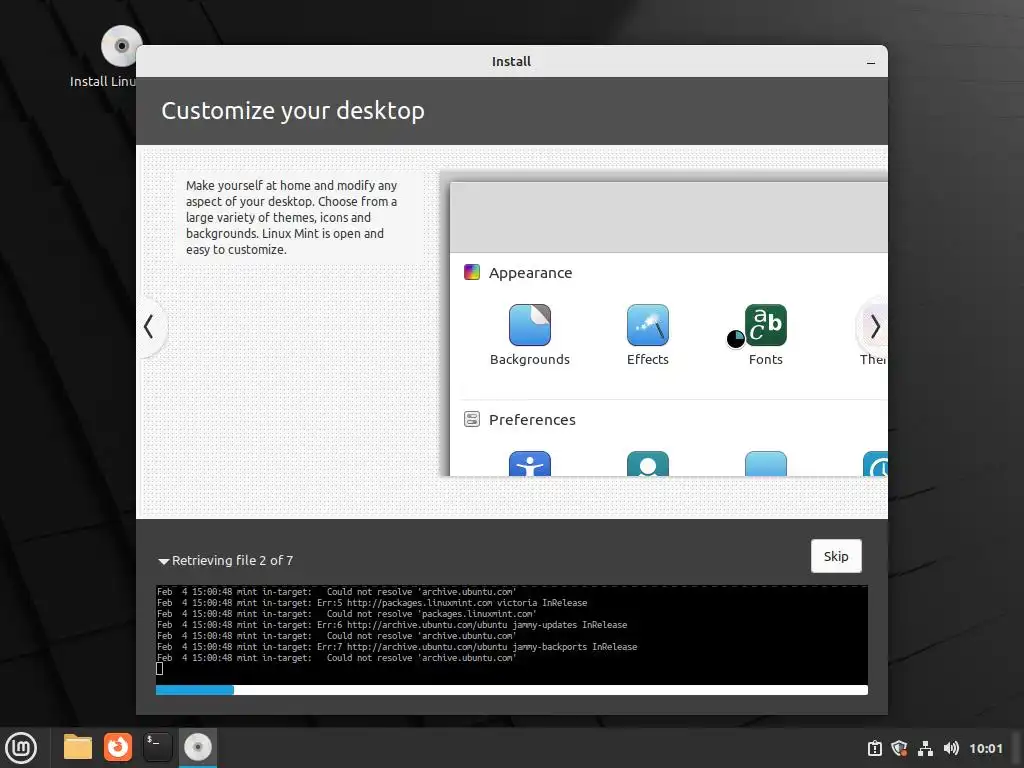This screenshot has width=1024, height=768.
Task: Click the installation progress bar
Action: [512, 690]
